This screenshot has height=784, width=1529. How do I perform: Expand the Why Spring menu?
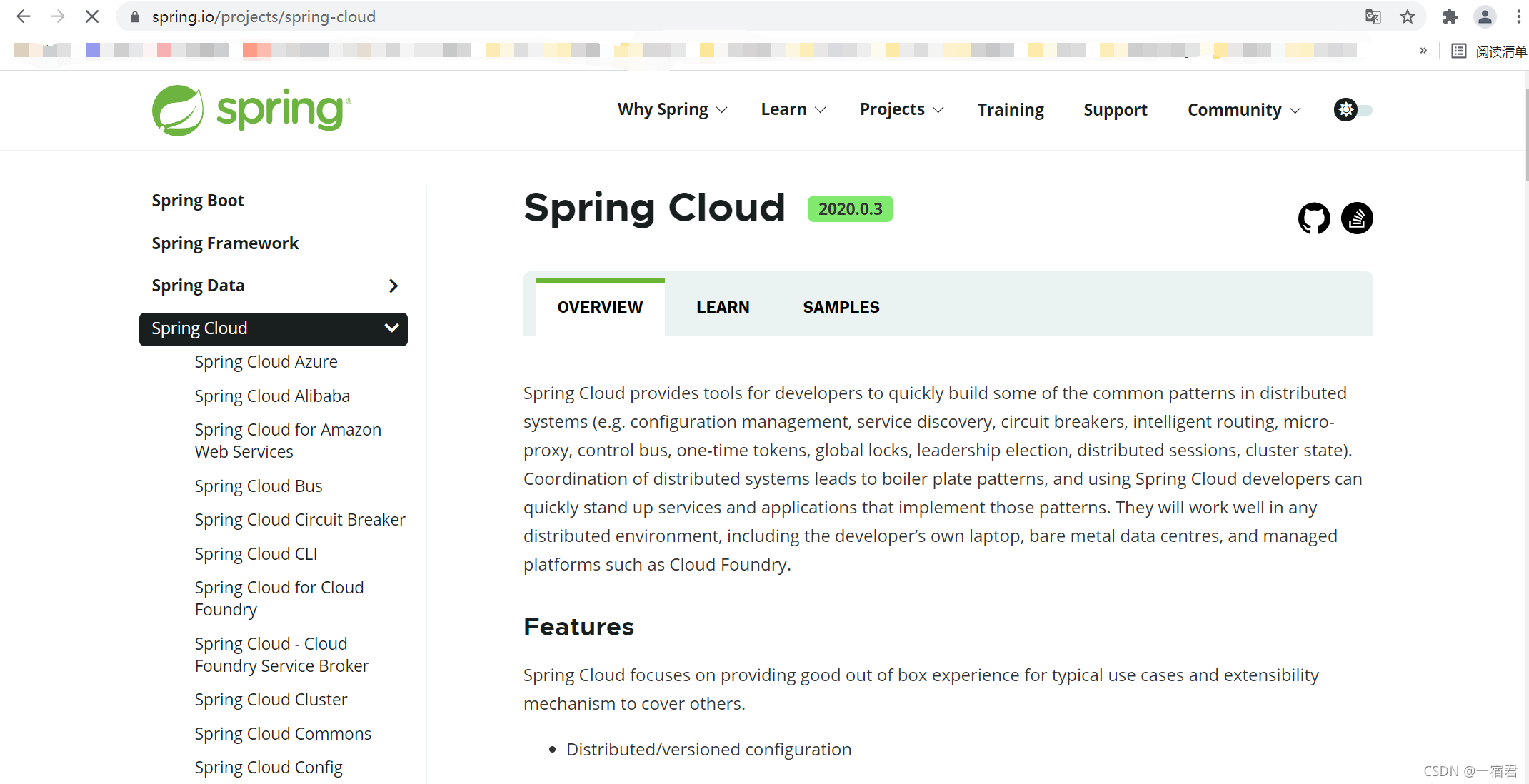pyautogui.click(x=672, y=110)
